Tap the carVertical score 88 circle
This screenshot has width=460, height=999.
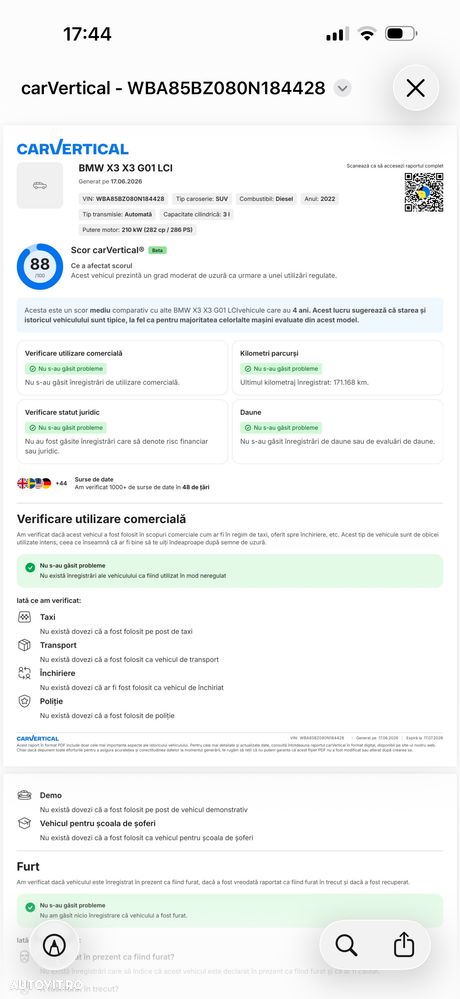(40, 266)
